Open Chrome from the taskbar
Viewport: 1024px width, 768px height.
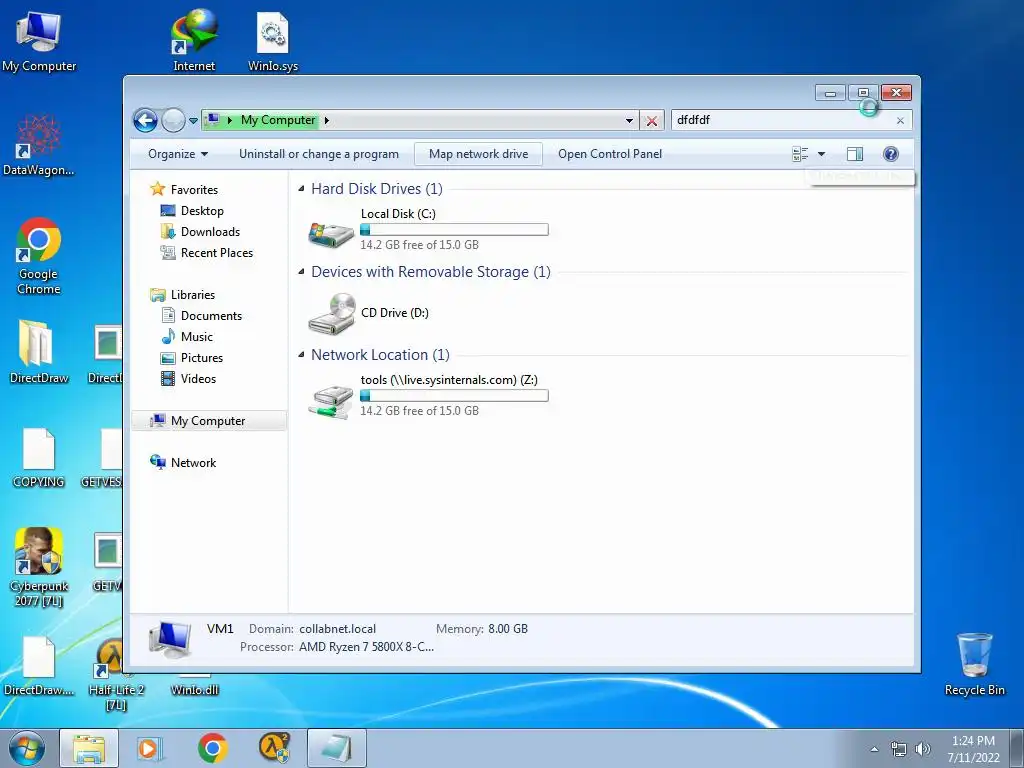[x=213, y=748]
